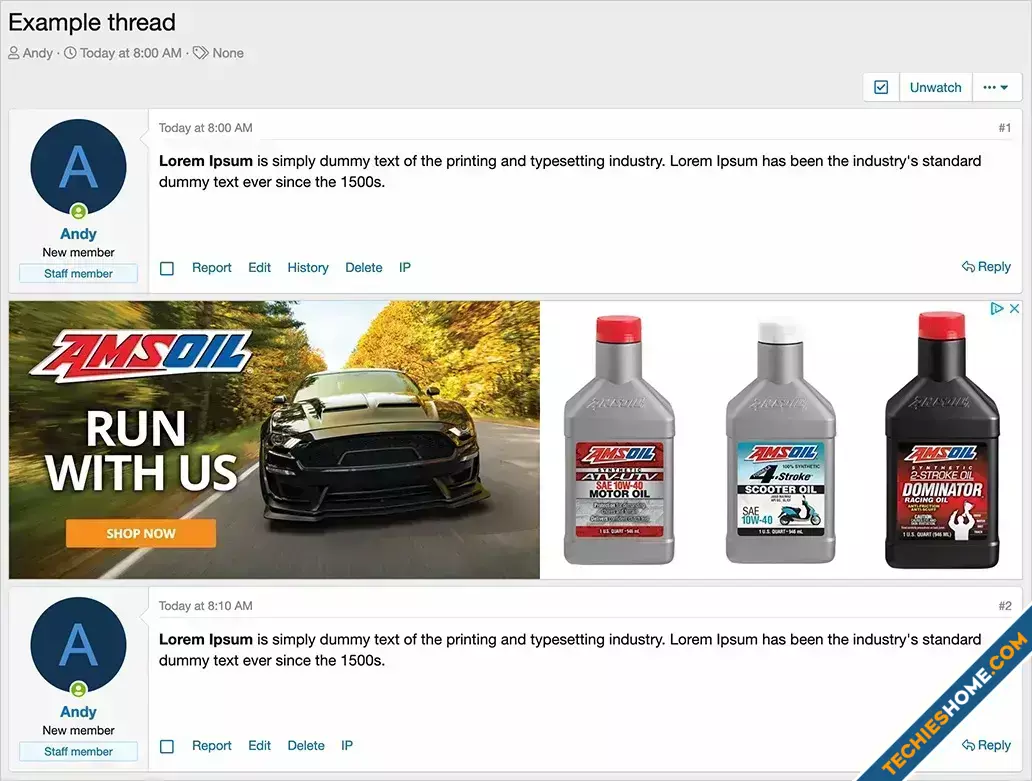Image resolution: width=1032 pixels, height=781 pixels.
Task: Click the Staff member banner on post #1
Action: point(78,274)
